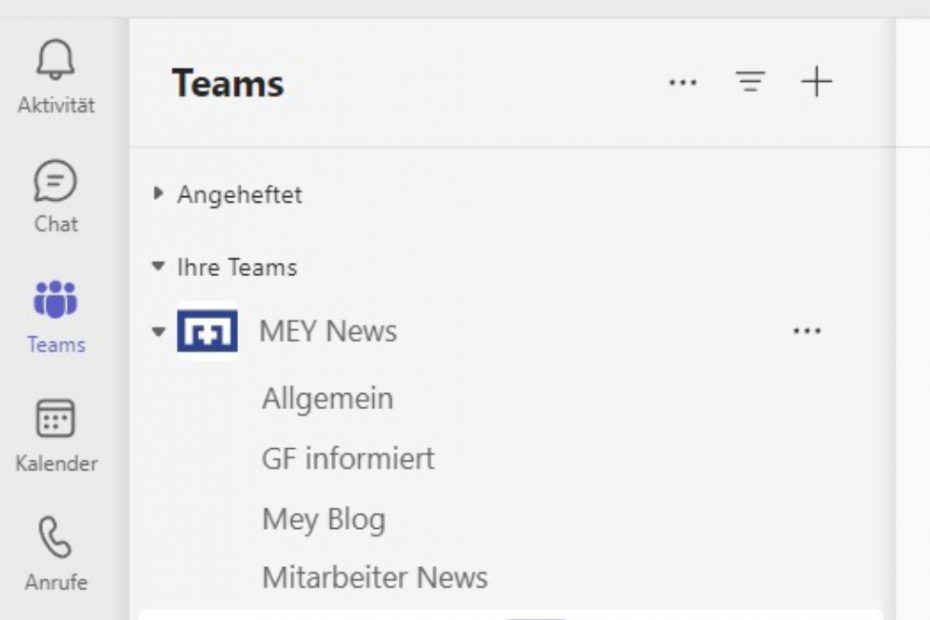Open the Kalender calendar icon
This screenshot has width=930, height=620.
coord(56,419)
